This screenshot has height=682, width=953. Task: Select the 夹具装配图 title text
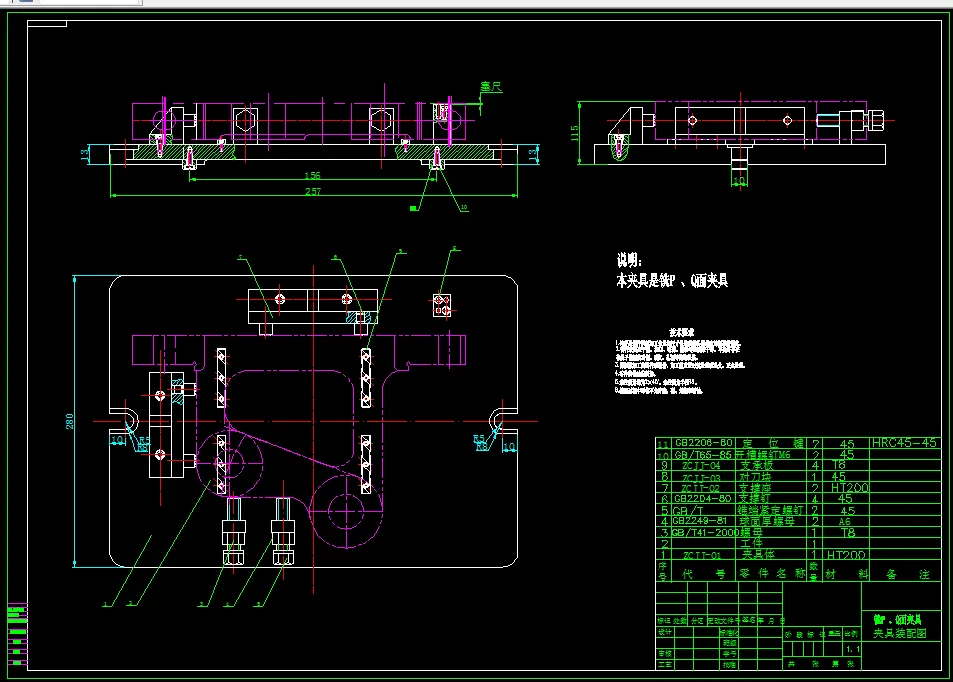pyautogui.click(x=900, y=633)
